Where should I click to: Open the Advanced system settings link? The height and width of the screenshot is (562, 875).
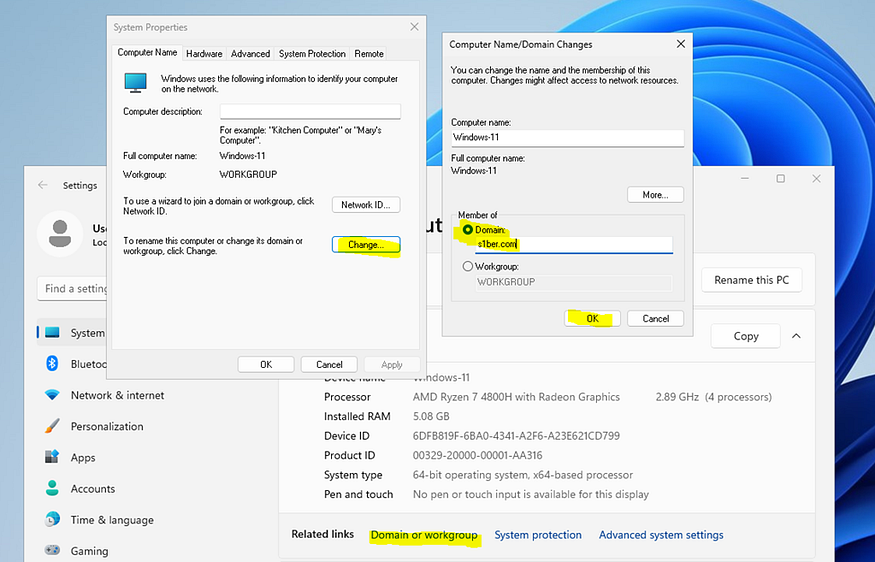point(661,535)
